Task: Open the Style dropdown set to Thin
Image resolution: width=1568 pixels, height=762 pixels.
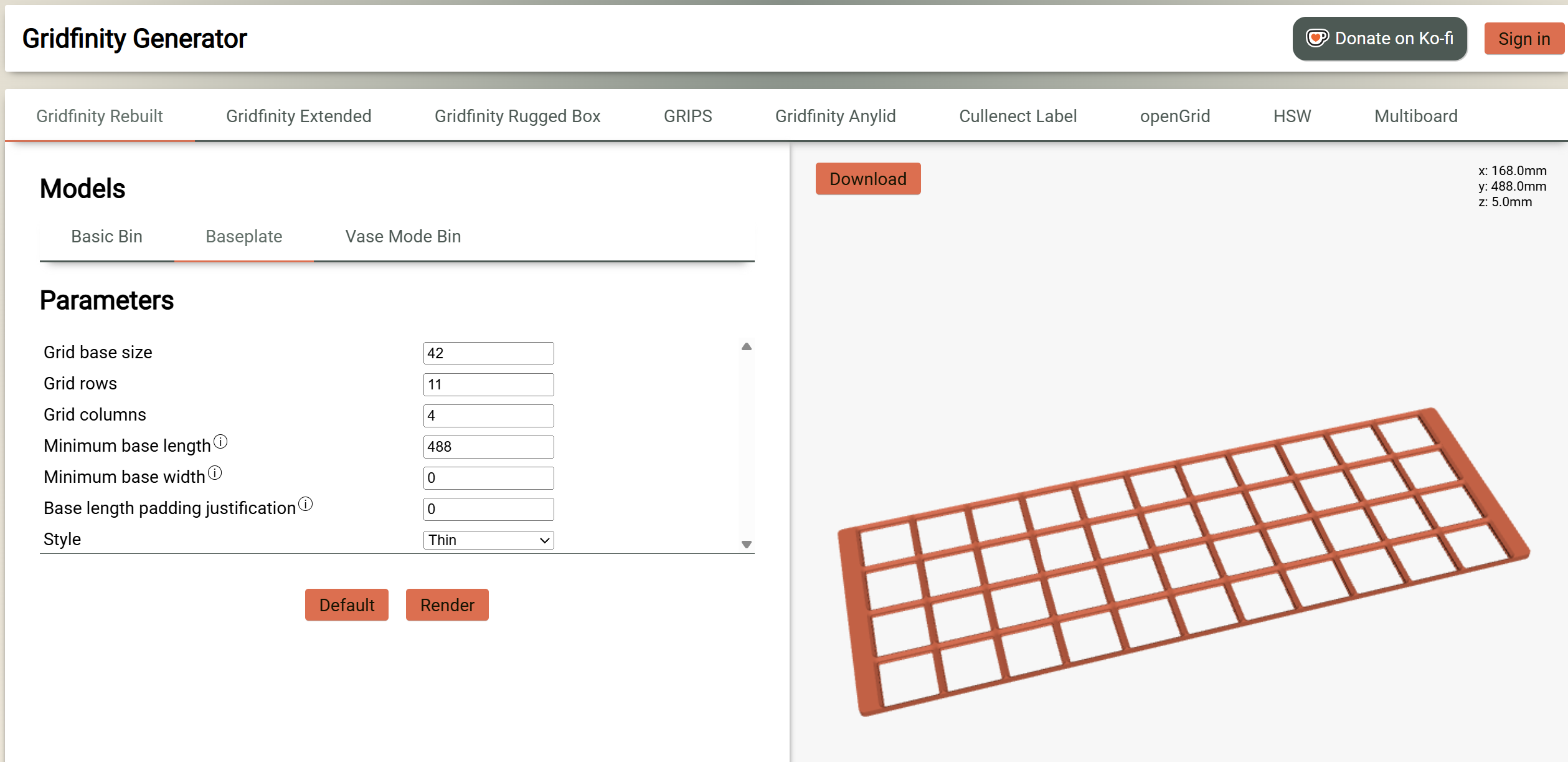Action: click(489, 540)
